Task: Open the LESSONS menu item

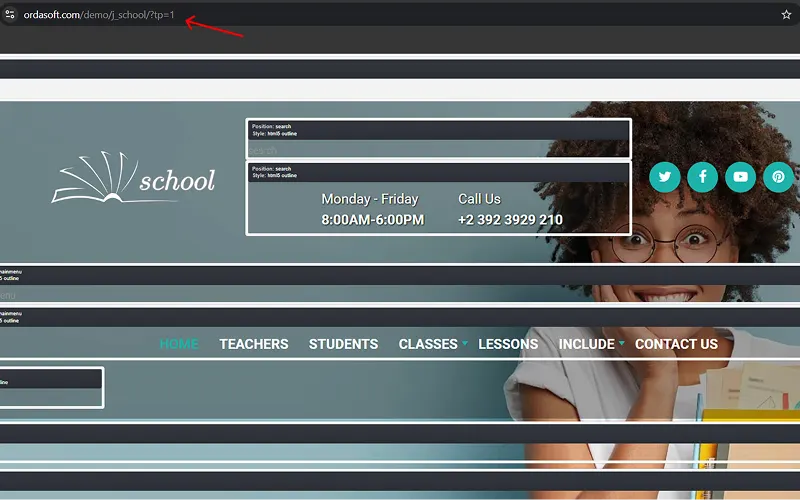Action: coord(508,344)
